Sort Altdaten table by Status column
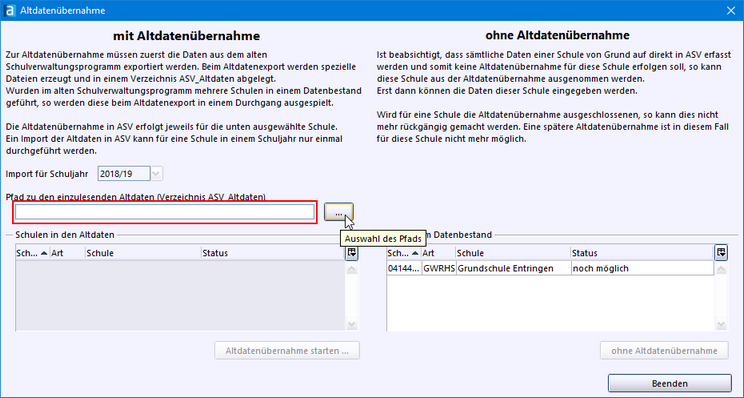 [x=273, y=253]
